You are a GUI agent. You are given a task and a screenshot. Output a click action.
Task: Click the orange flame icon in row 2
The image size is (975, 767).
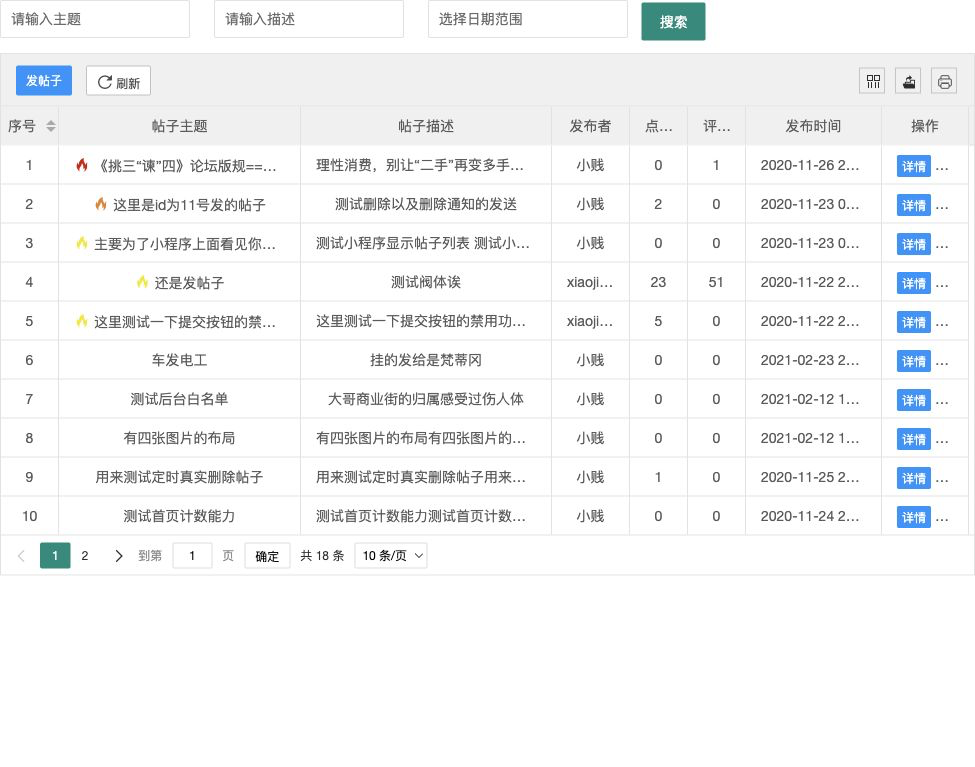point(101,204)
